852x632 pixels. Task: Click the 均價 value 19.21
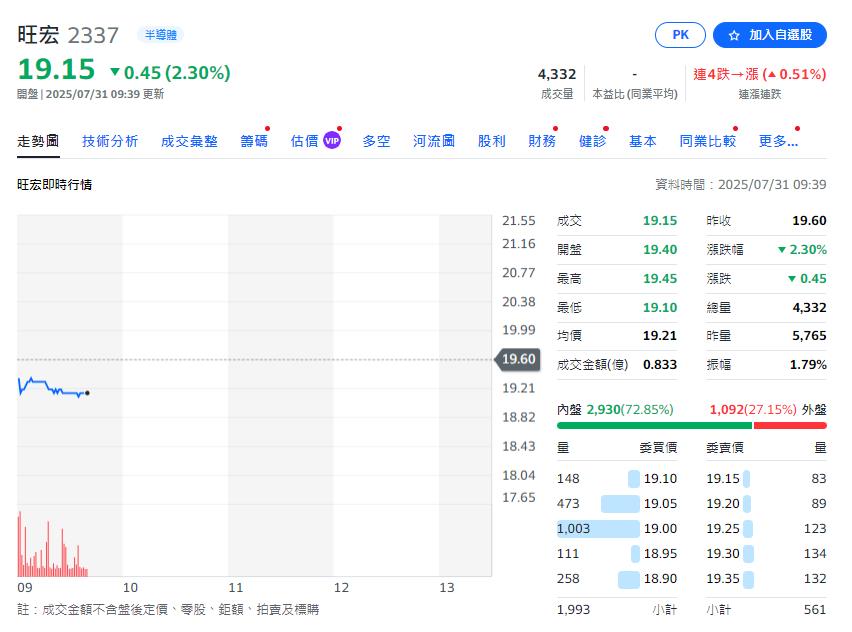click(x=660, y=336)
